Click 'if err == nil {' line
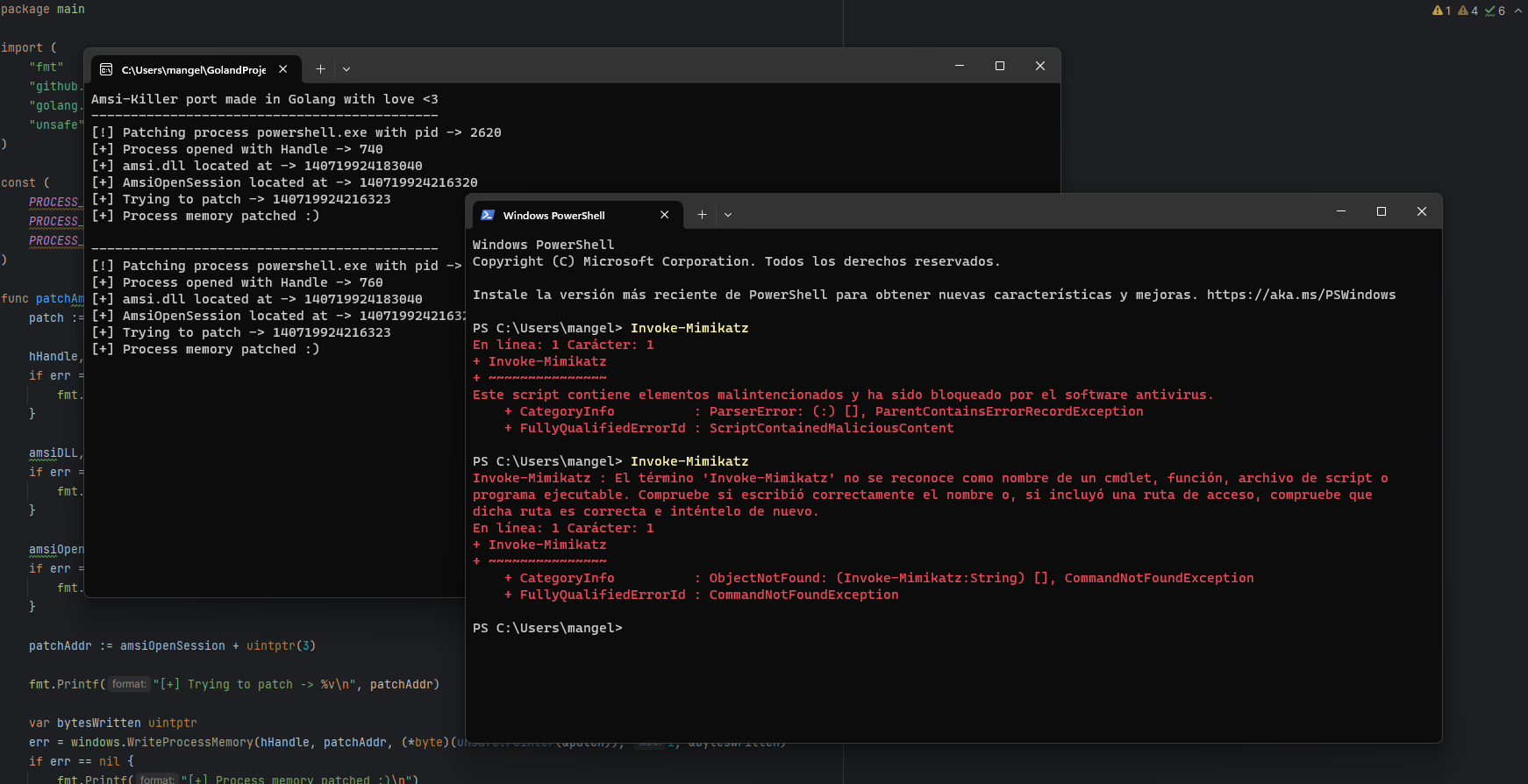Viewport: 1528px width, 784px height. click(x=82, y=761)
